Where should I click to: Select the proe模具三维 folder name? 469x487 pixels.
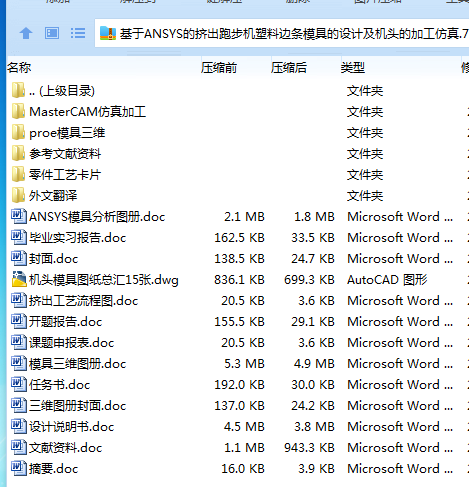(x=67, y=133)
